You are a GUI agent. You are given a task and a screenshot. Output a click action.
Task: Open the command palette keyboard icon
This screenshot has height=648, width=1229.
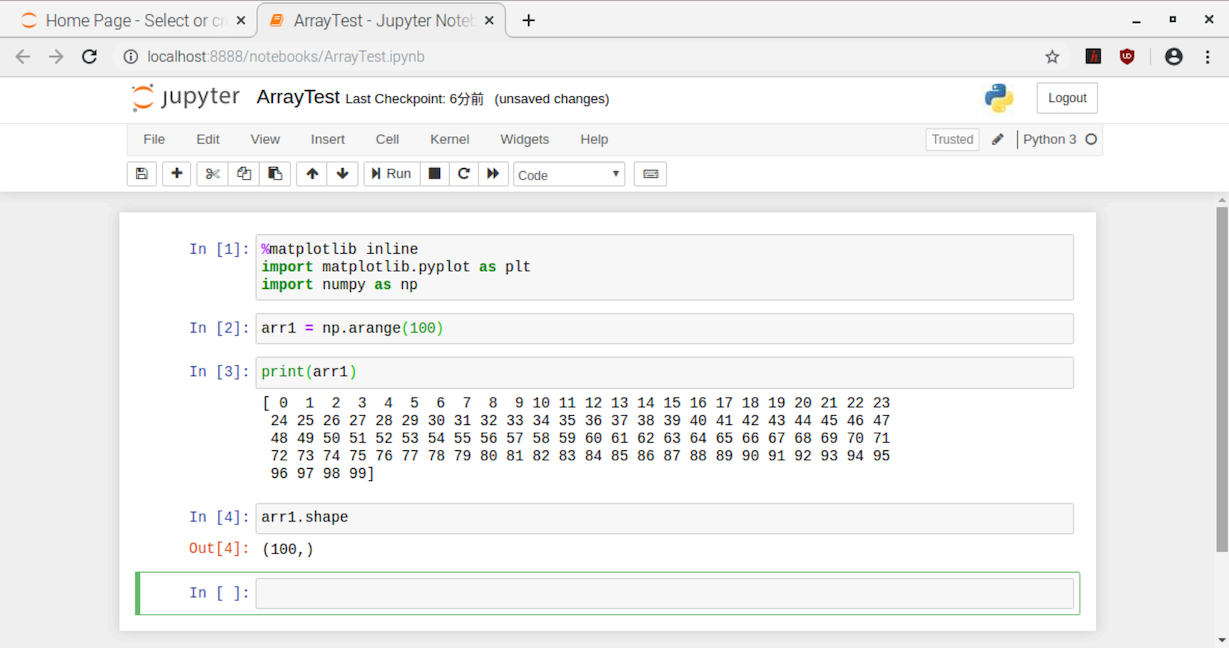coord(650,174)
